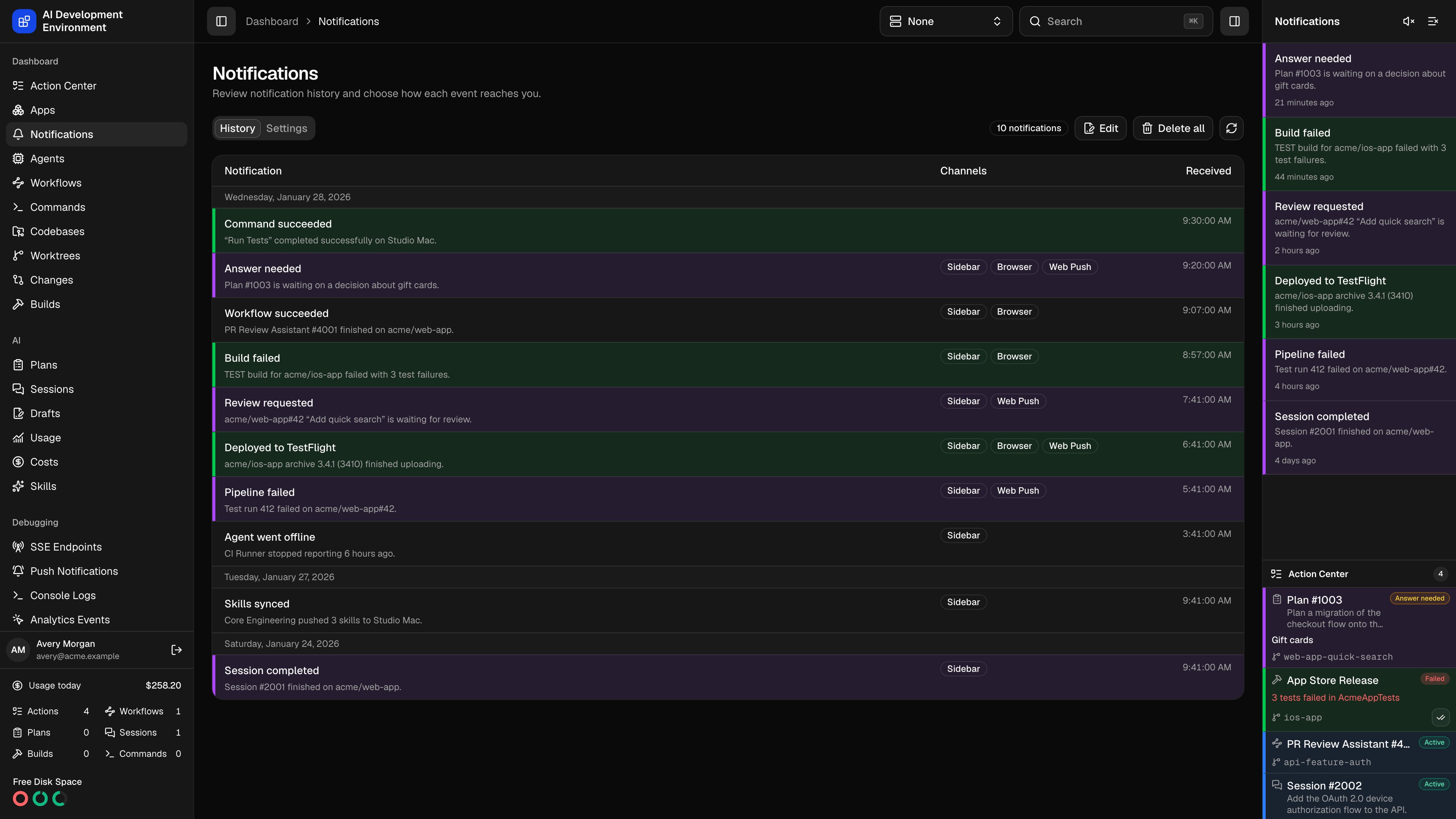Open Analytics Events page
Screen dimensions: 1456x819
[97, 620]
